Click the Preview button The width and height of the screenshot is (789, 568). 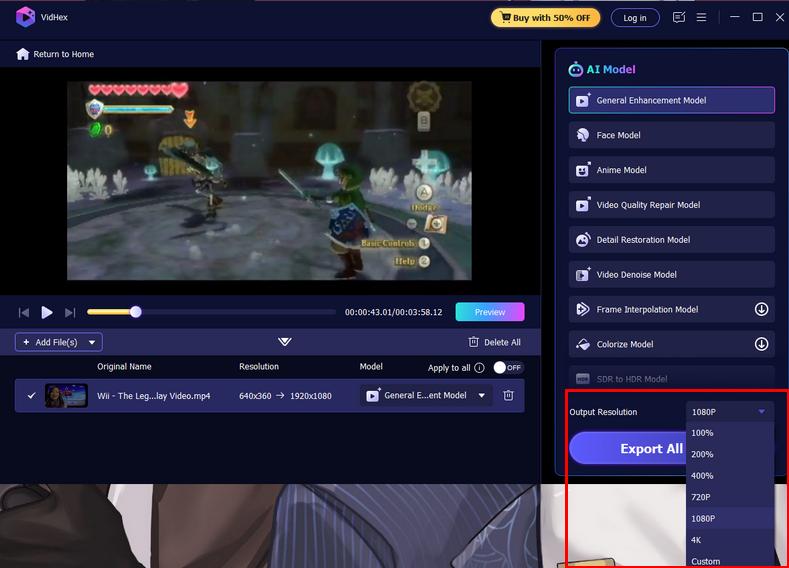tap(489, 312)
